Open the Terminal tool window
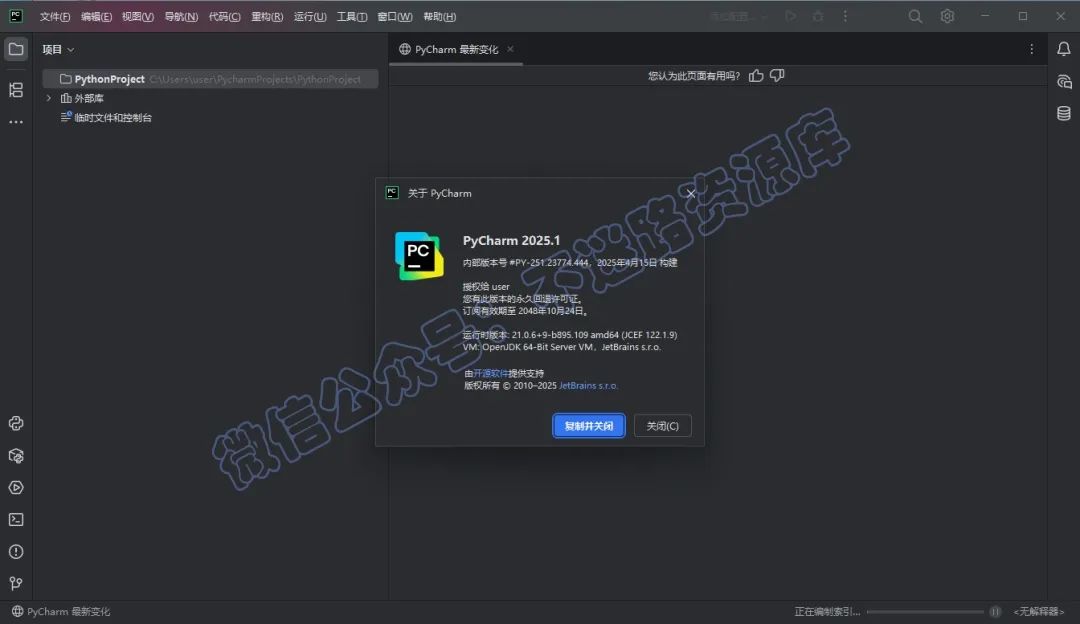 16,519
